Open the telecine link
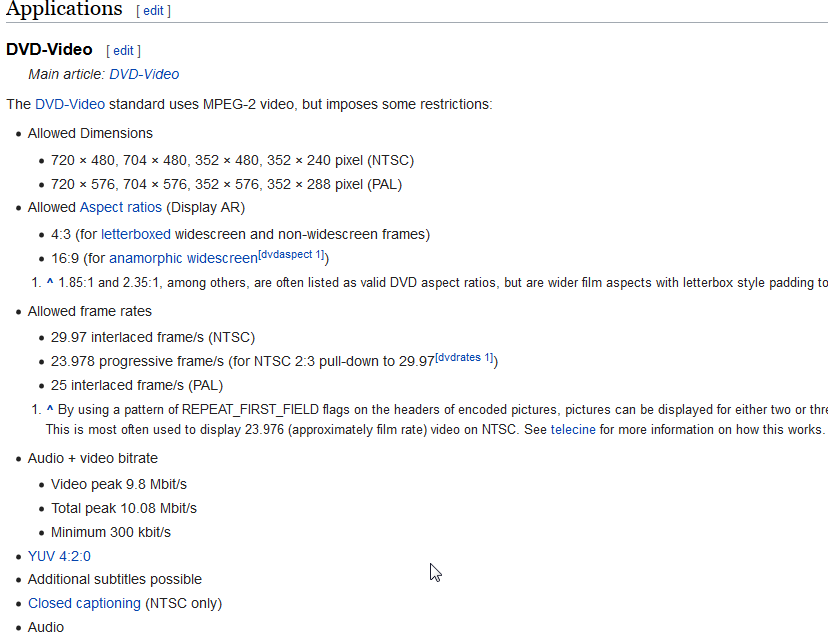The width and height of the screenshot is (828, 640). click(573, 429)
